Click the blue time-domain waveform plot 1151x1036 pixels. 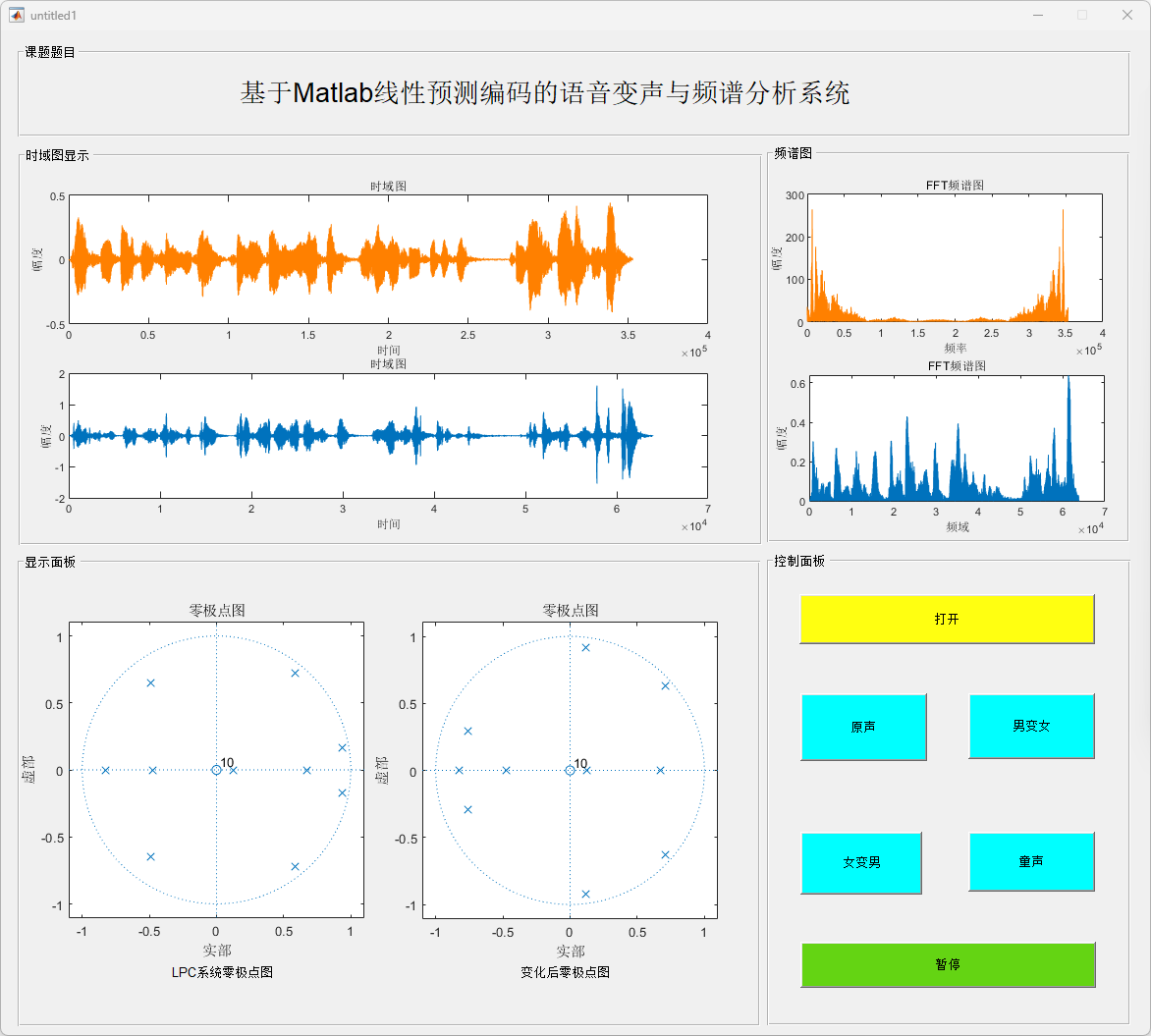point(388,435)
